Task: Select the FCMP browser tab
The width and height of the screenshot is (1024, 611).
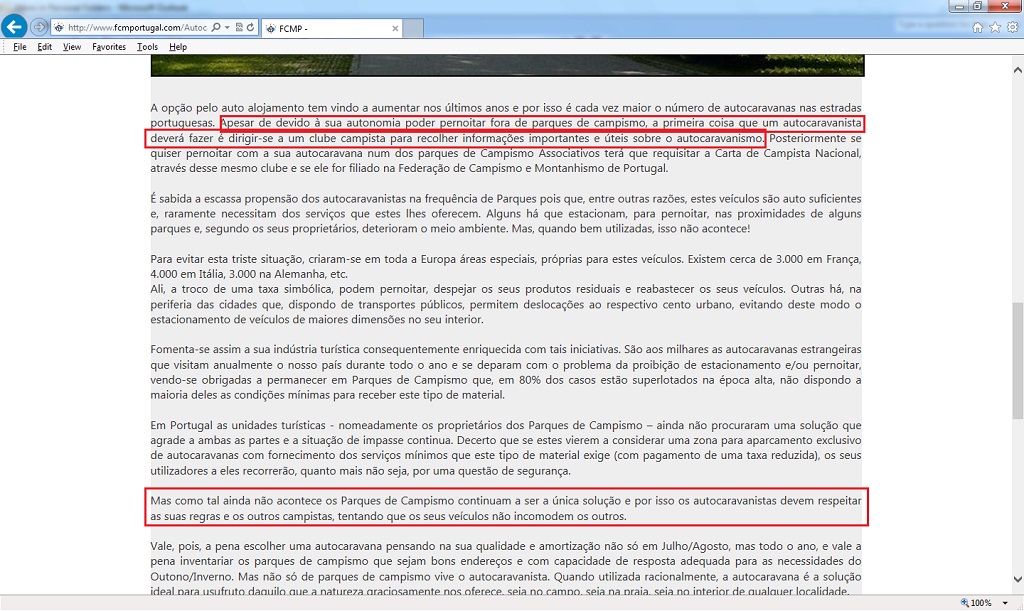Action: [331, 28]
